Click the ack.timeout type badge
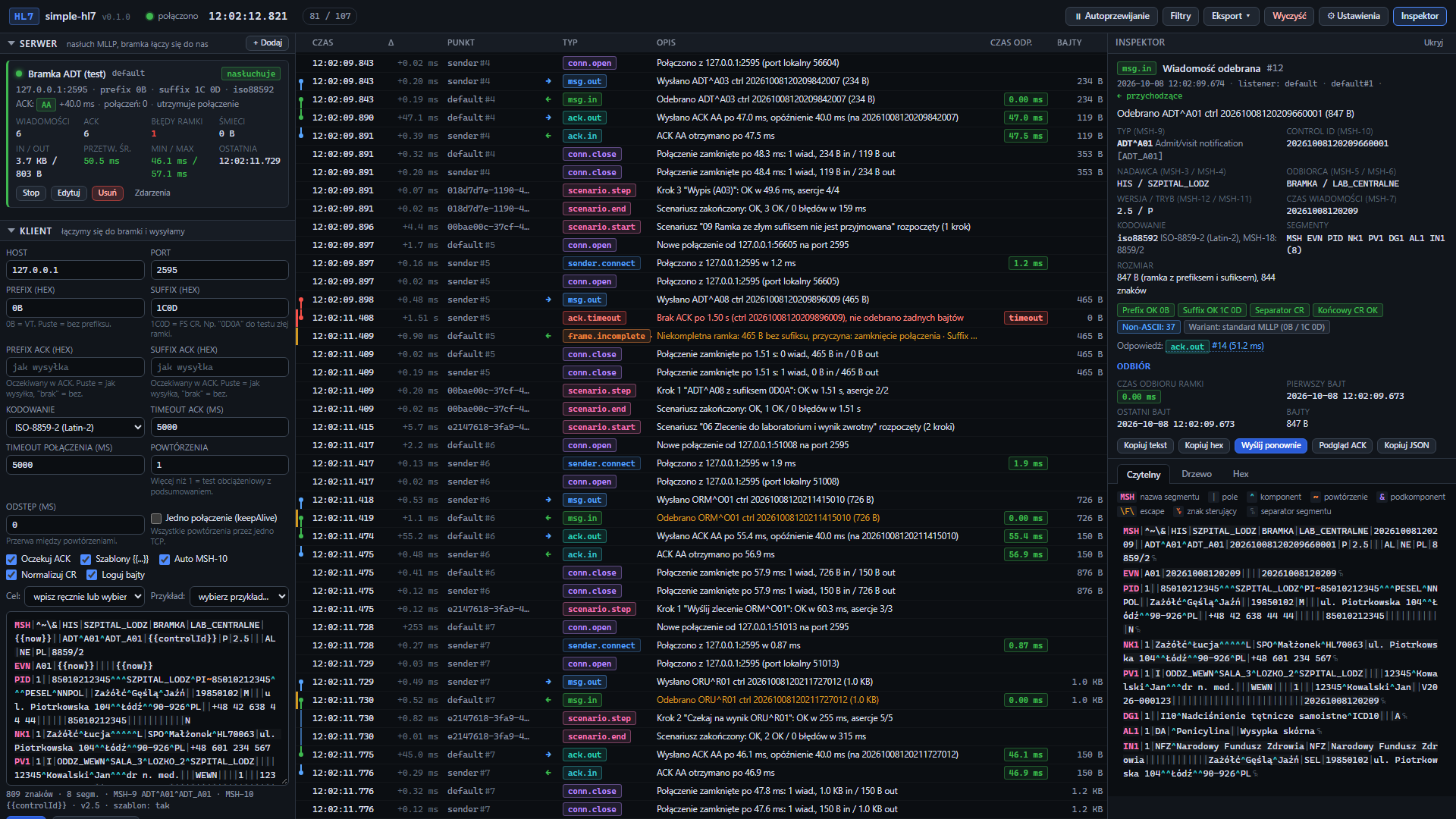The width and height of the screenshot is (1456, 819). tap(595, 318)
